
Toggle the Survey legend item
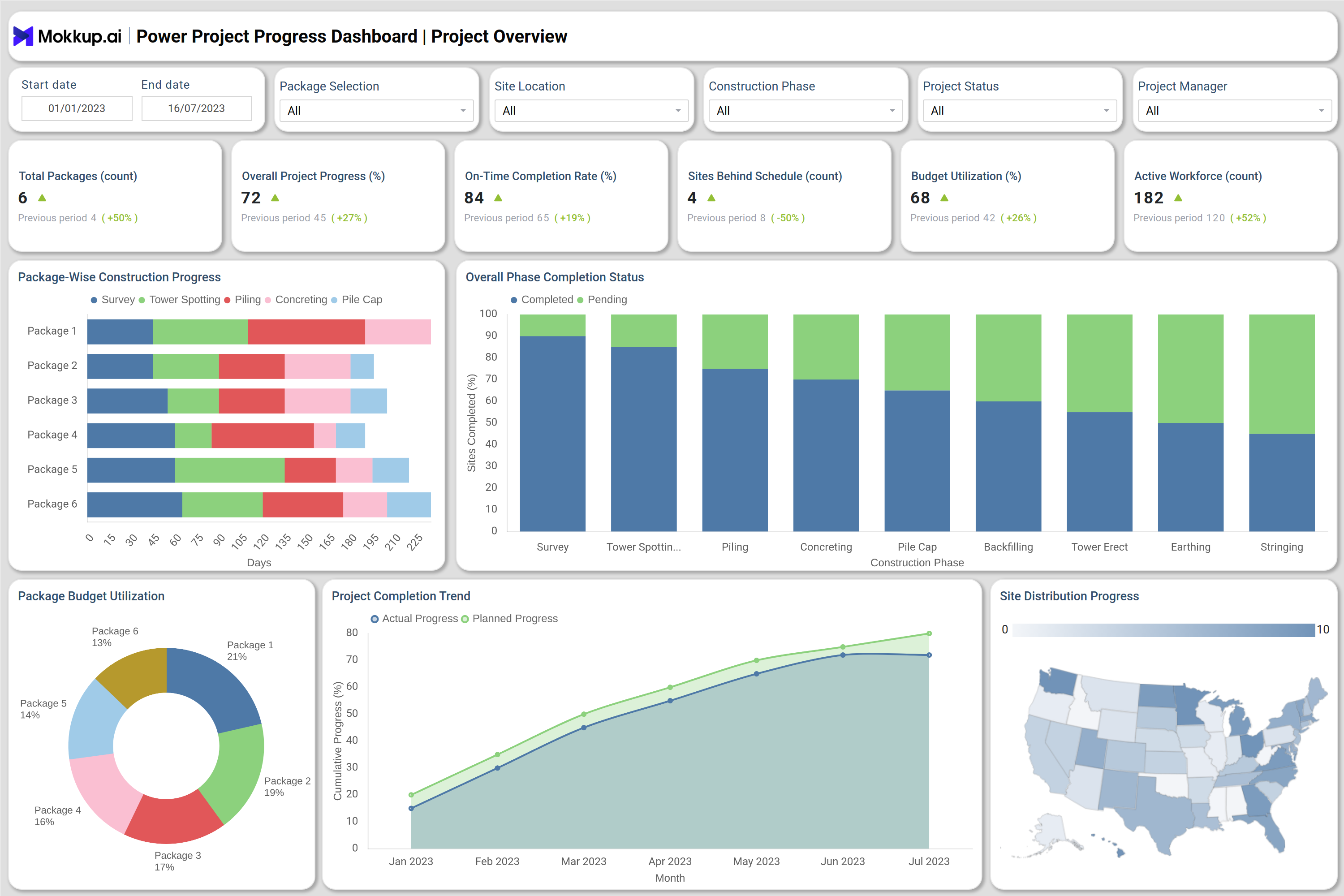tap(112, 299)
